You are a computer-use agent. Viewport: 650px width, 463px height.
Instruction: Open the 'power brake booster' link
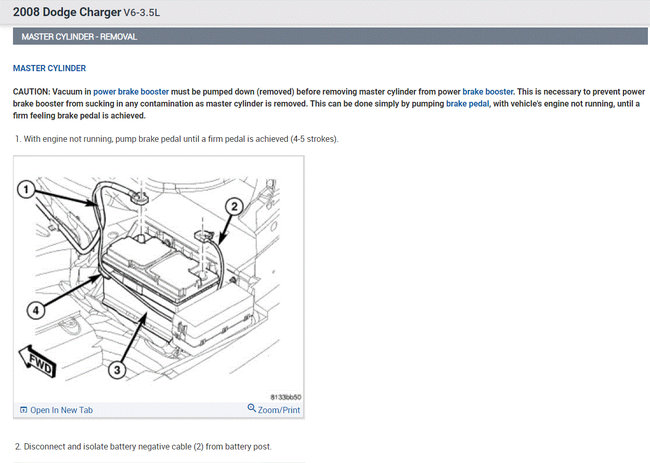coord(131,92)
